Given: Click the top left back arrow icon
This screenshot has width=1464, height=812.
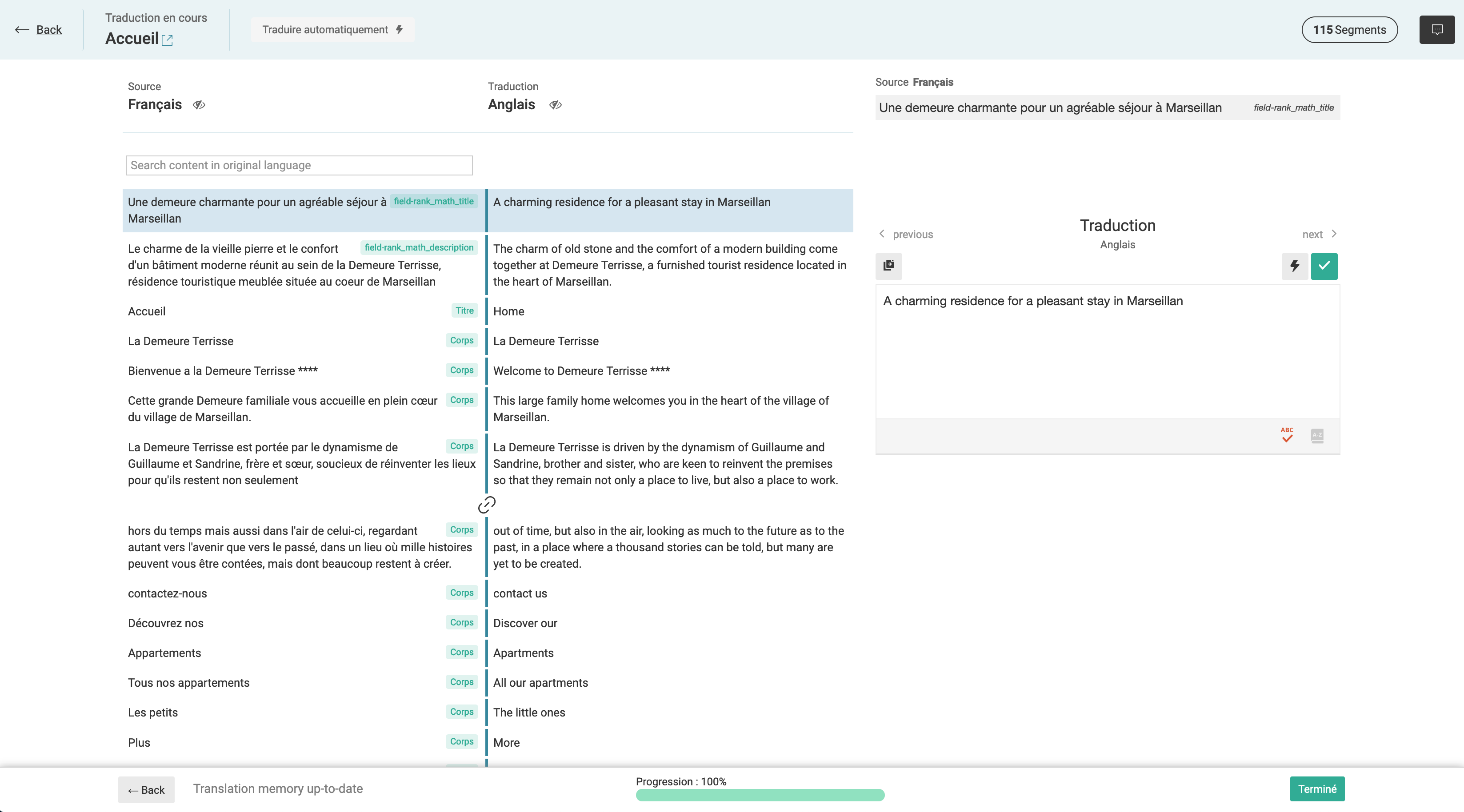Looking at the screenshot, I should (x=22, y=29).
